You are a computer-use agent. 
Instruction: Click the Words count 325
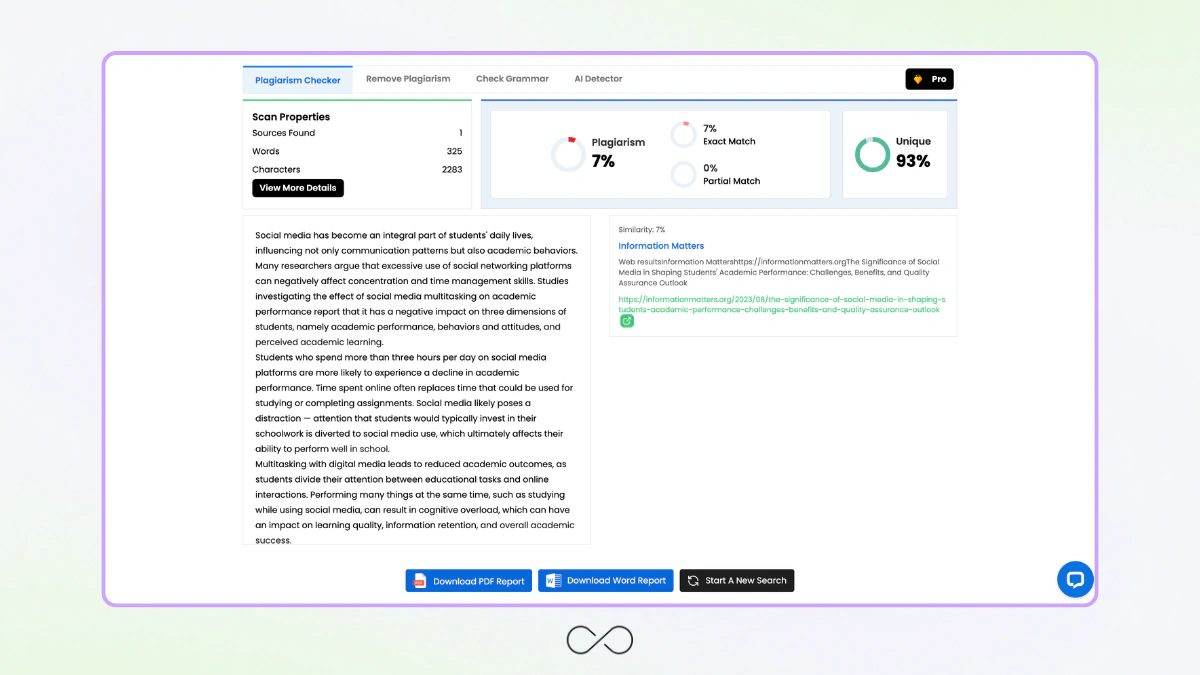pos(454,151)
